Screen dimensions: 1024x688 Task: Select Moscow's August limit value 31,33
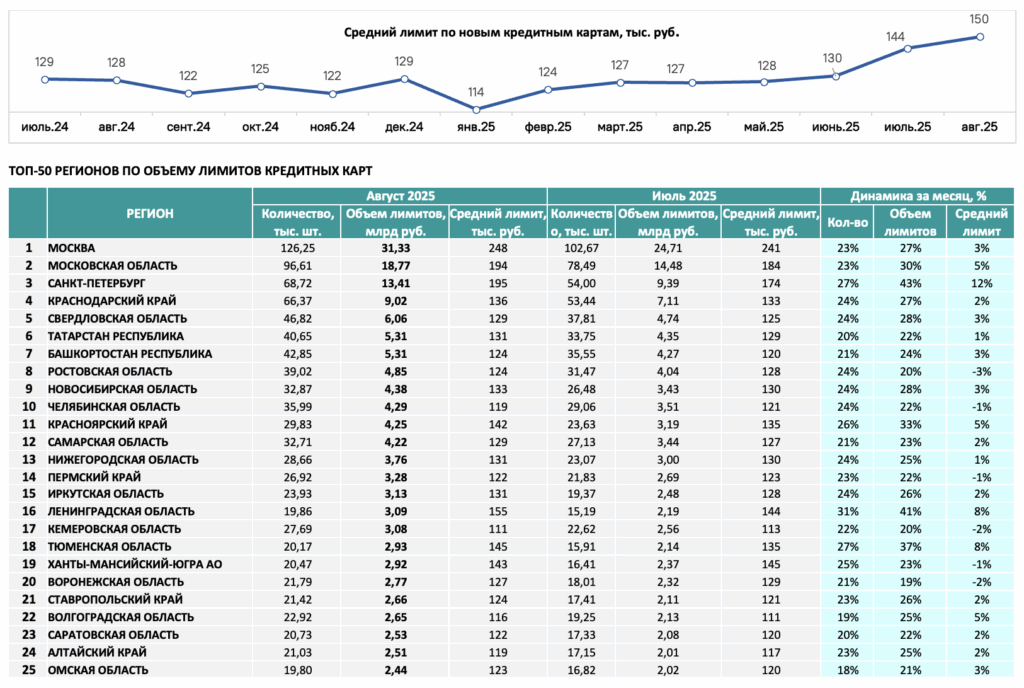[396, 248]
